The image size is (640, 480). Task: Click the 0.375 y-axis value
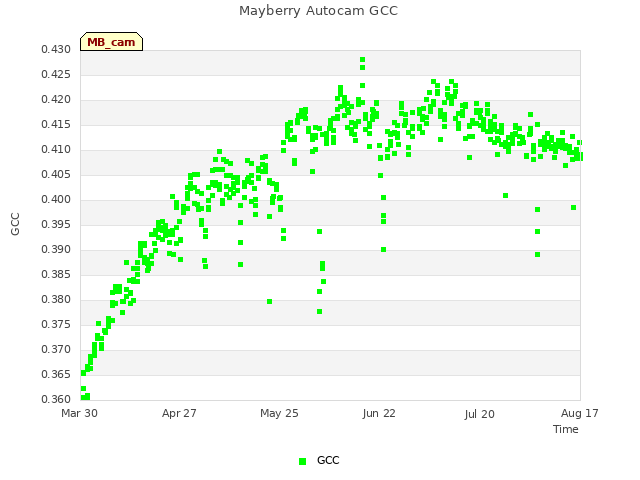(x=56, y=324)
